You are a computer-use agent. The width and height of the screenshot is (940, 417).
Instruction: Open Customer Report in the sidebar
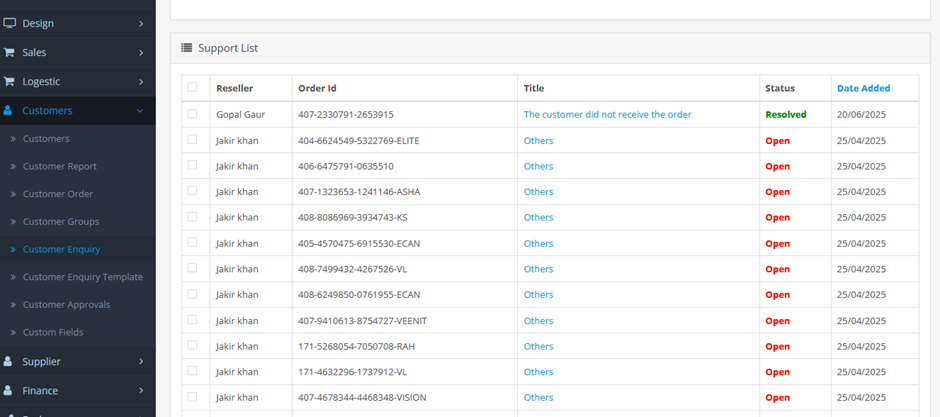[59, 166]
